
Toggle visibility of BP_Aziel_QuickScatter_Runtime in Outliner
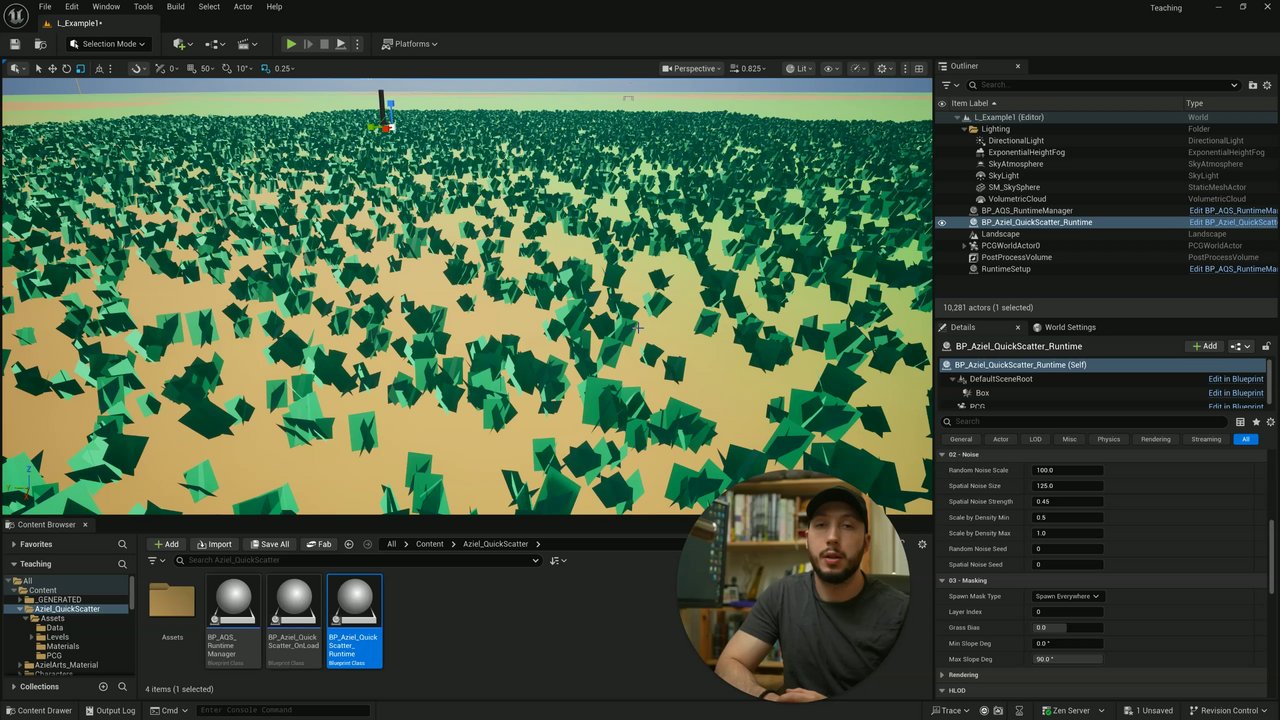[942, 223]
